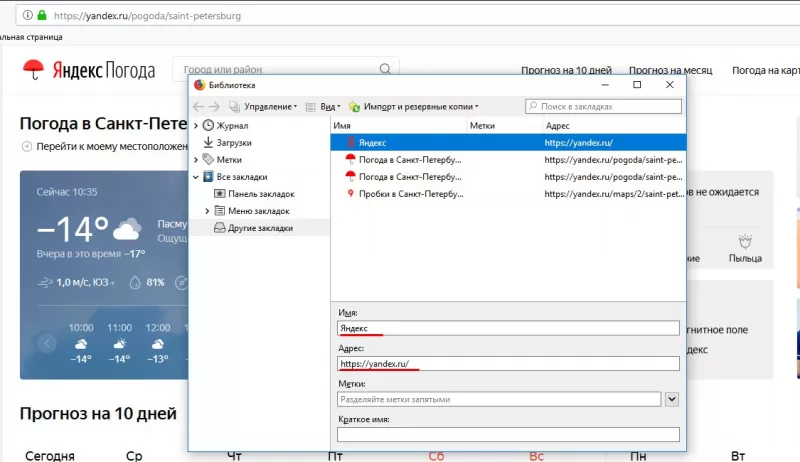800x462 pixels.
Task: Expand the Журнал tree node
Action: [x=196, y=125]
